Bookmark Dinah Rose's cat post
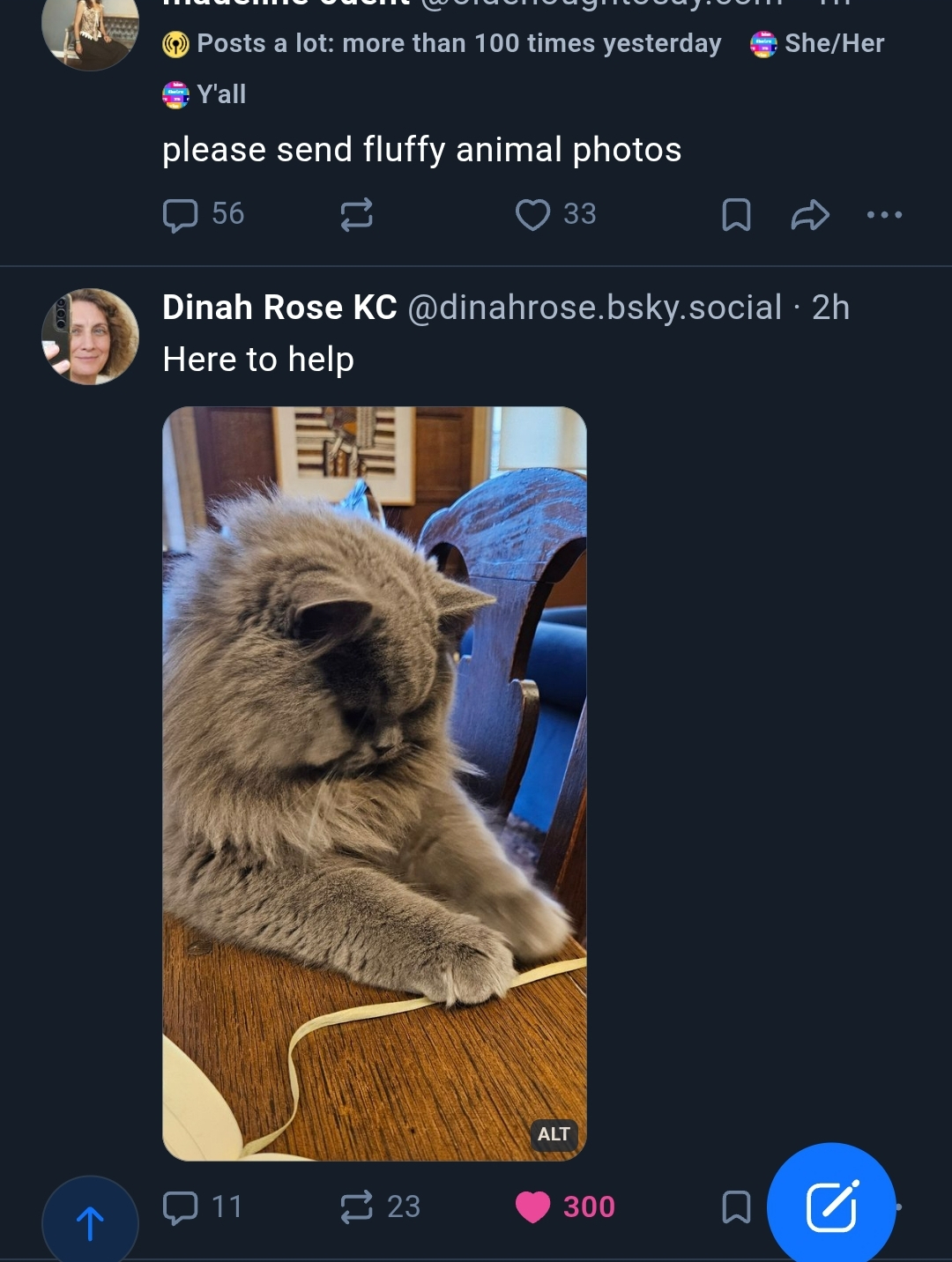This screenshot has height=1262, width=952. [x=736, y=1206]
